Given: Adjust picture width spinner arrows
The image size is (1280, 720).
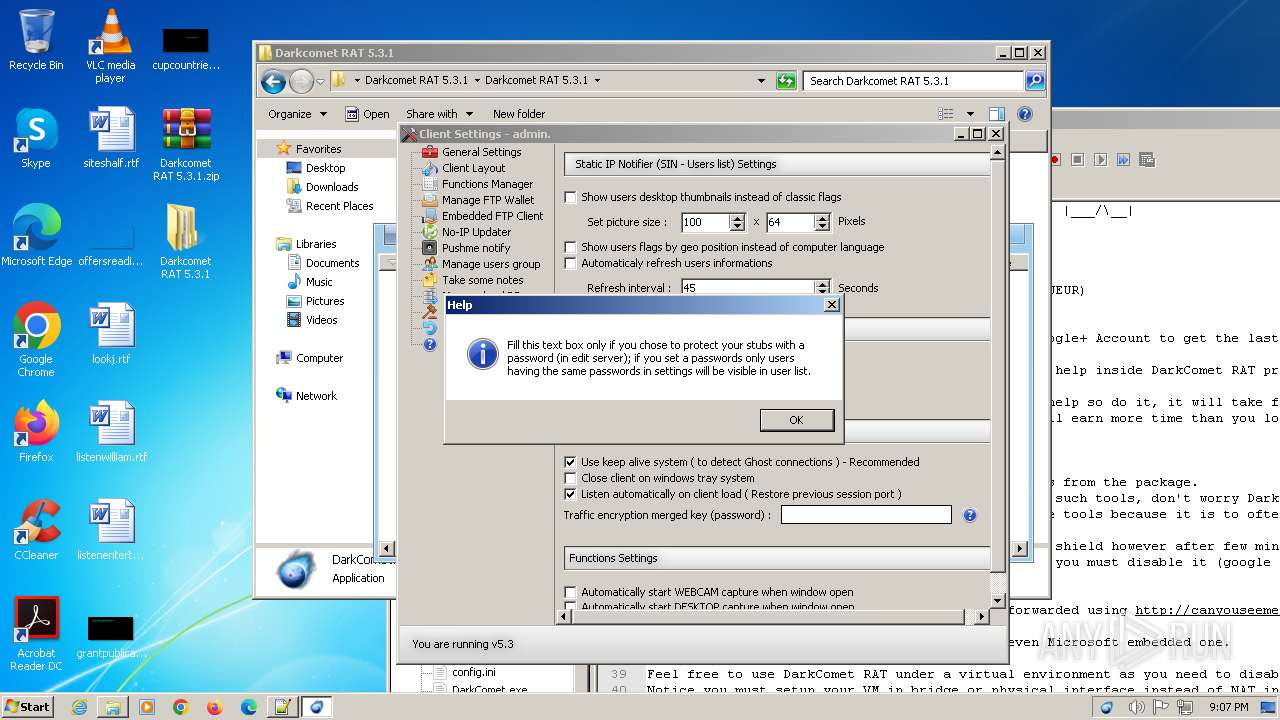Looking at the screenshot, I should [738, 222].
